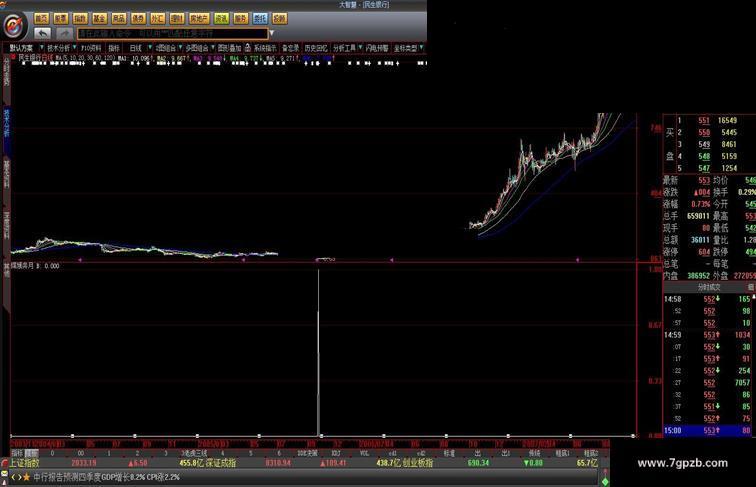This screenshot has width=756, height=487.
Task: Open the 首页 home button
Action: click(41, 18)
